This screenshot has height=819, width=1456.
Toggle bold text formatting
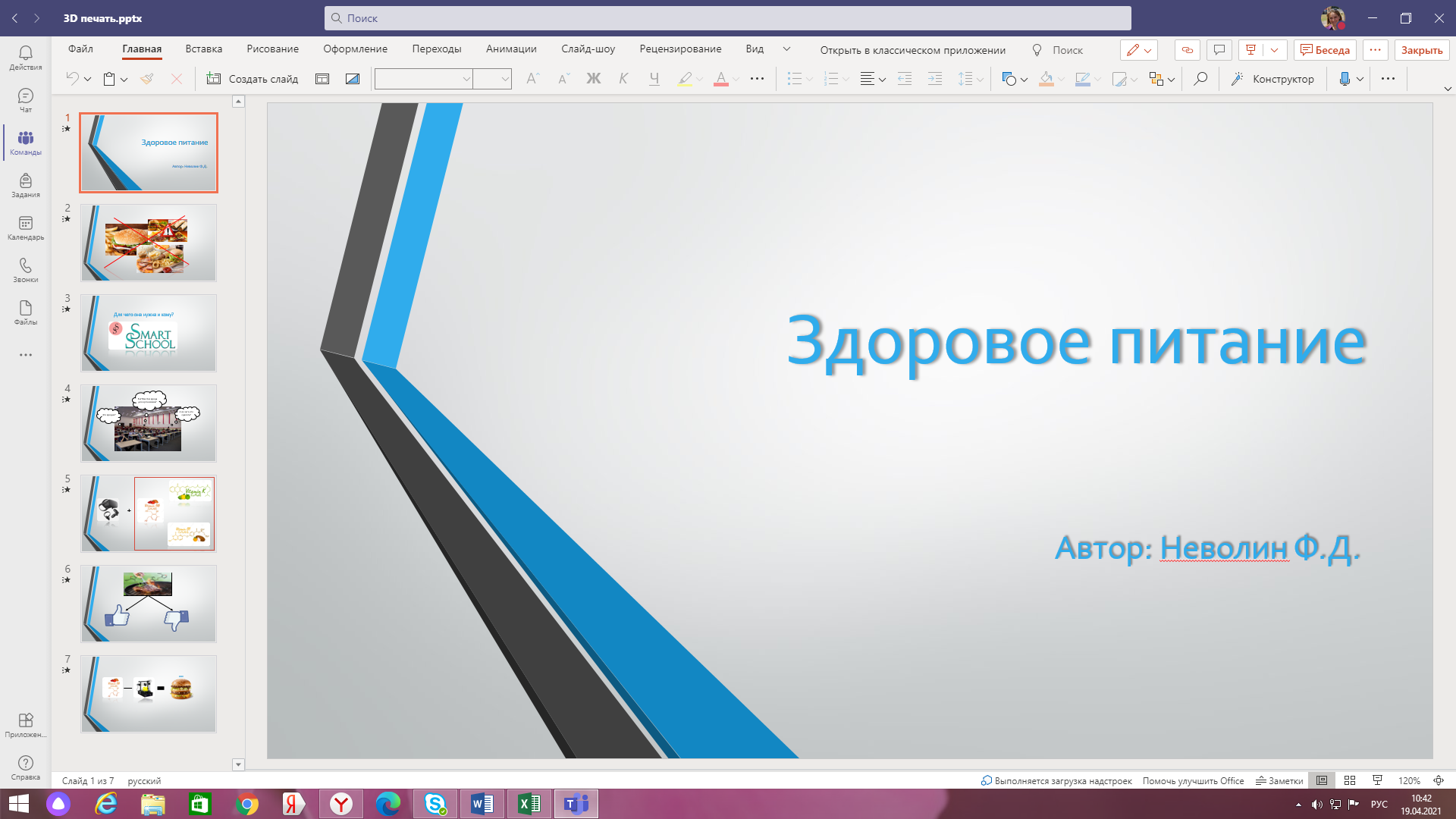593,79
